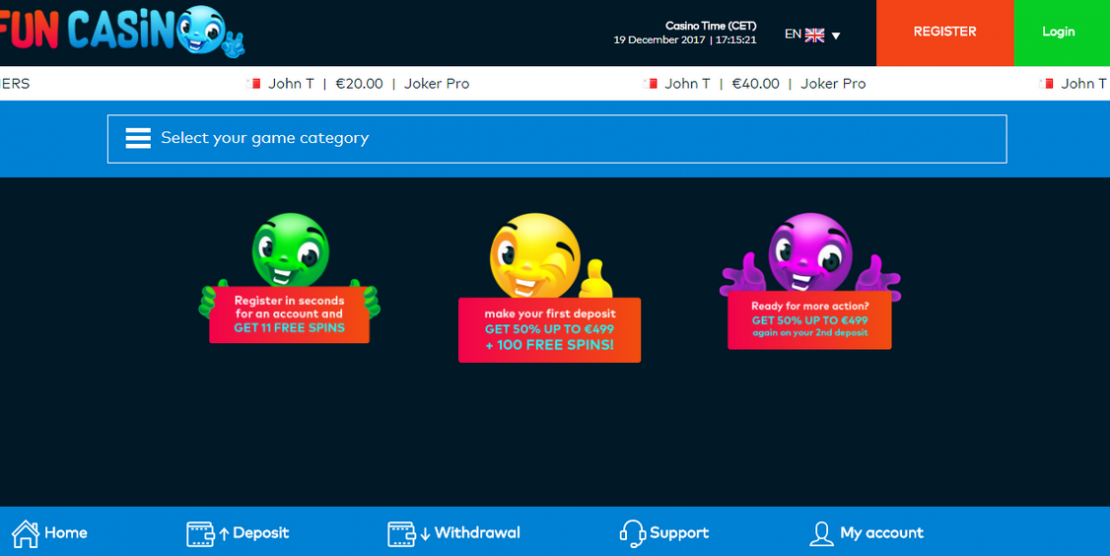
Task: Click the 2nd deposit bonus banner
Action: [809, 319]
